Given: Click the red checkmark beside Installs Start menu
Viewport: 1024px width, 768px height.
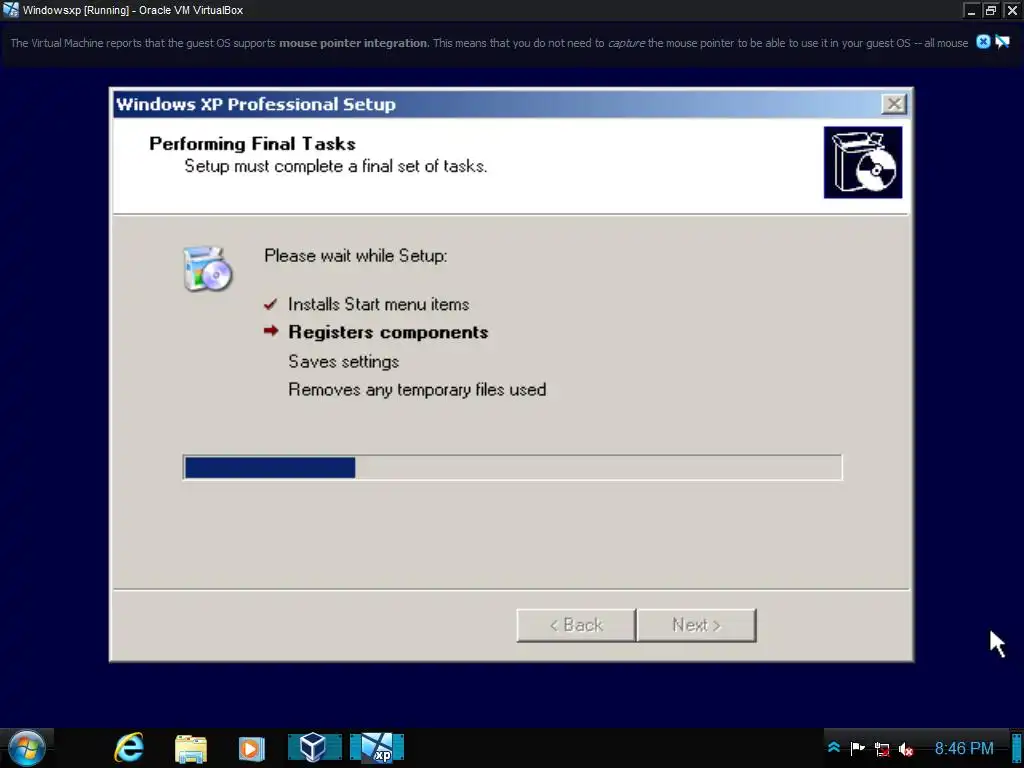Looking at the screenshot, I should 270,304.
